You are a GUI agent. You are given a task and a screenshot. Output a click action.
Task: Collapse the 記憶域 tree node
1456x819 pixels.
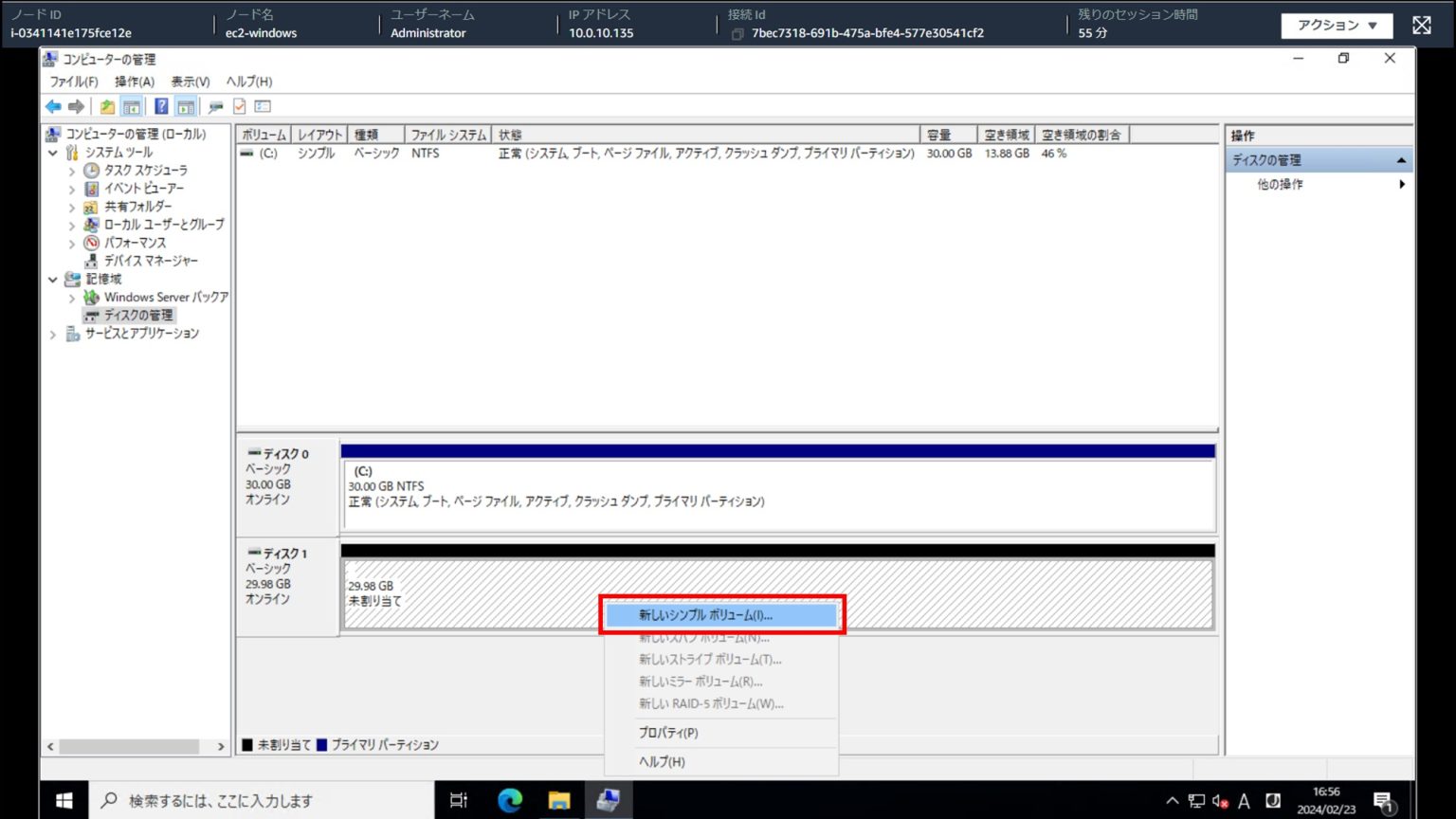pos(53,279)
